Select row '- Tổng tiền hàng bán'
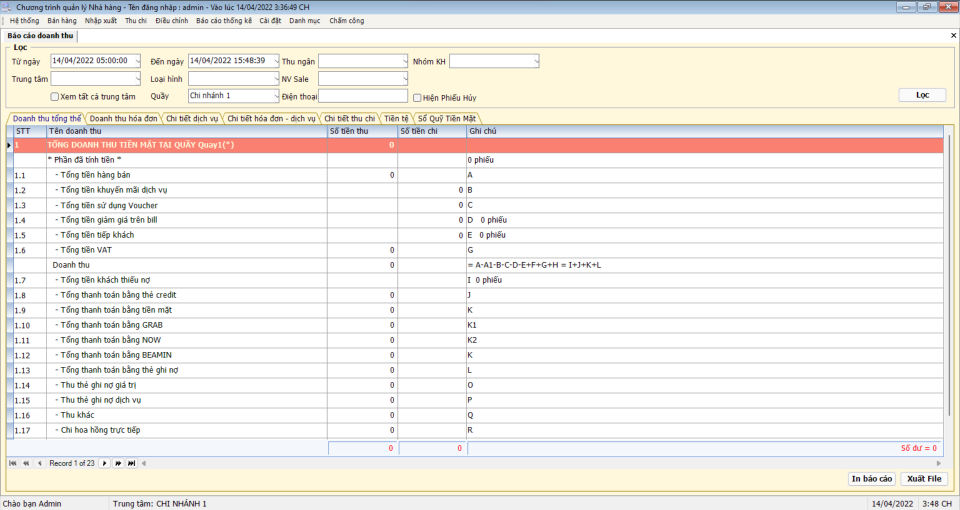This screenshot has height=510, width=960. [x=478, y=175]
